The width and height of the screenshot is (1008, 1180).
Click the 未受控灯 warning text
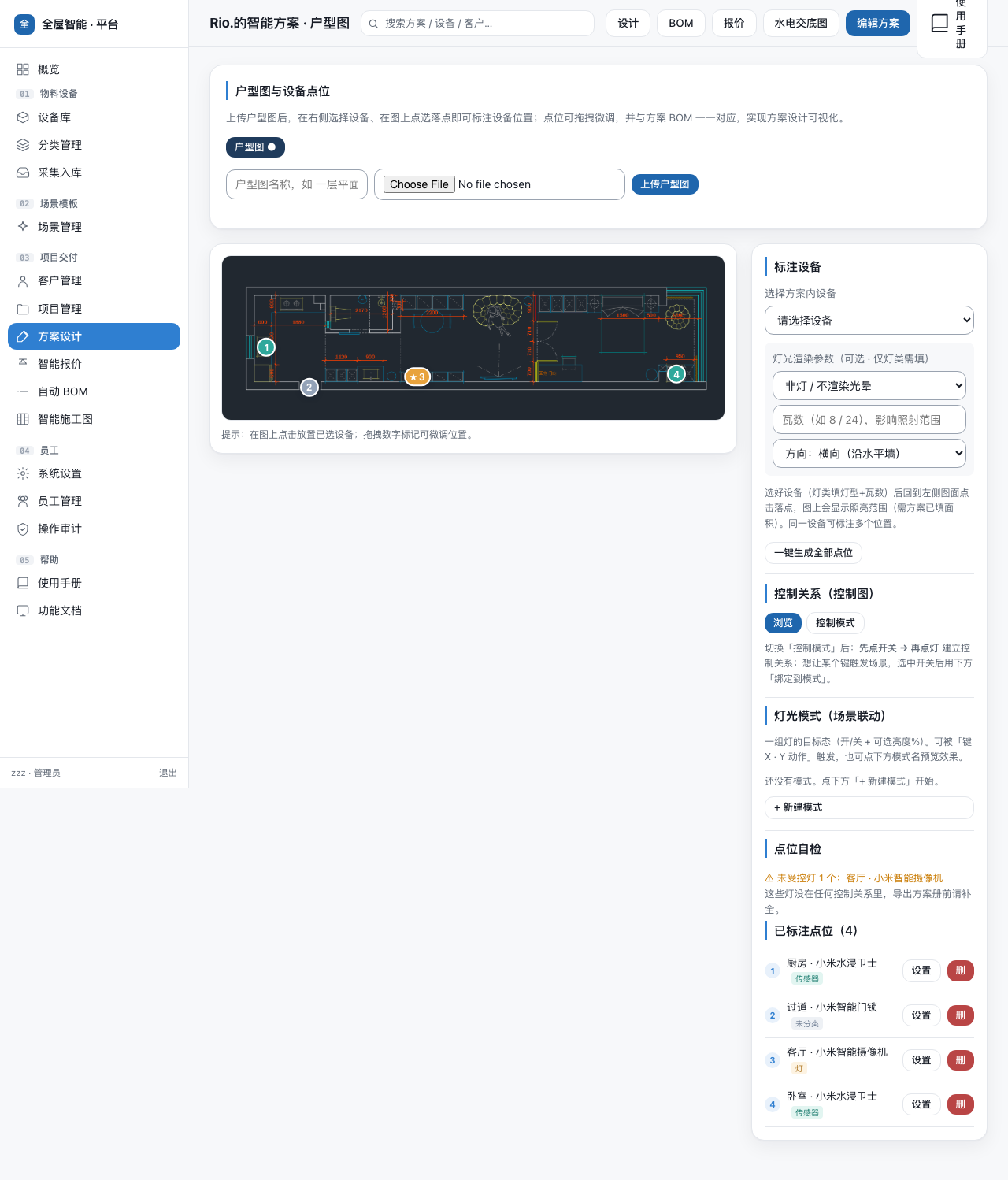tap(854, 878)
